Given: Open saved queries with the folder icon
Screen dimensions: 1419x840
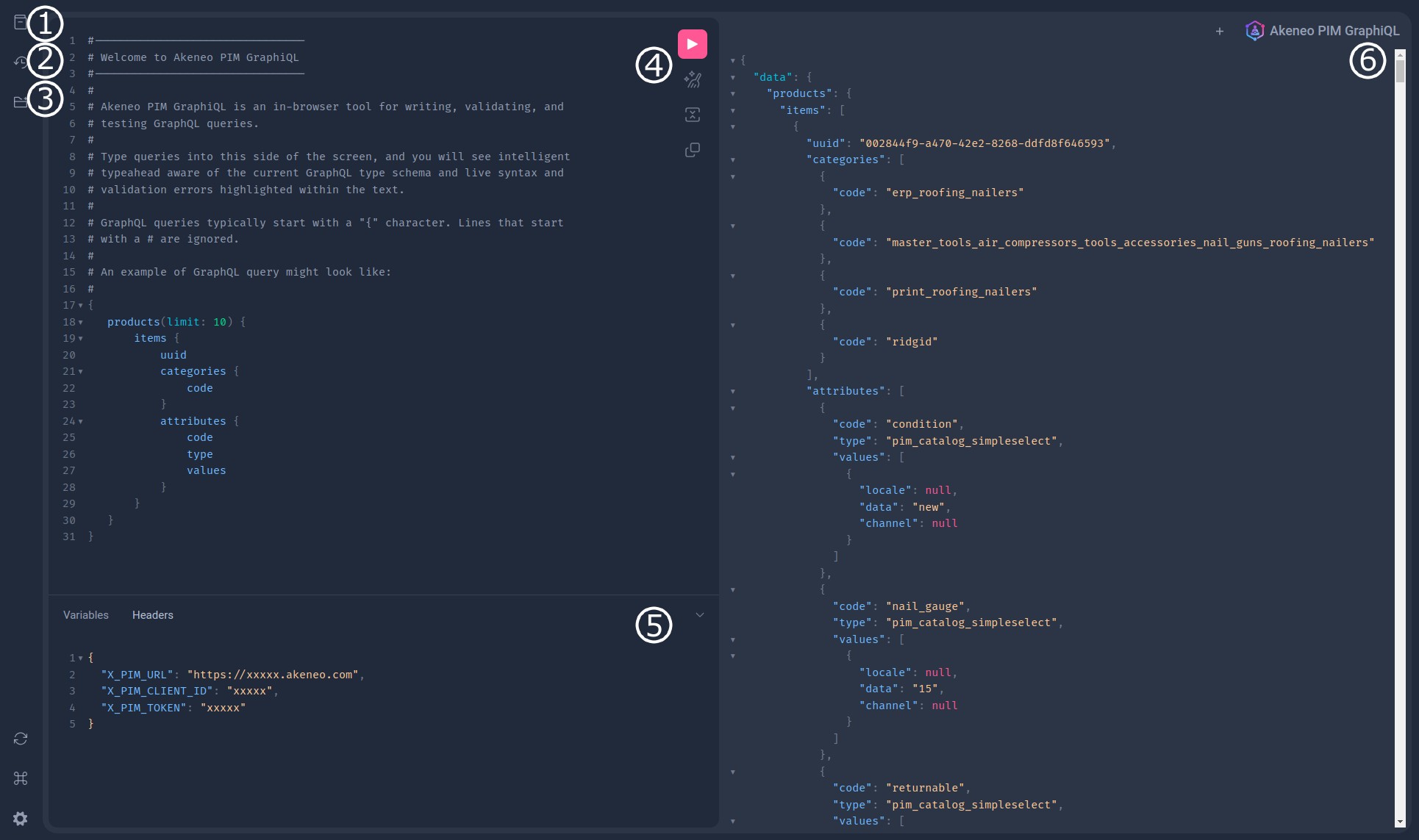Looking at the screenshot, I should click(20, 102).
